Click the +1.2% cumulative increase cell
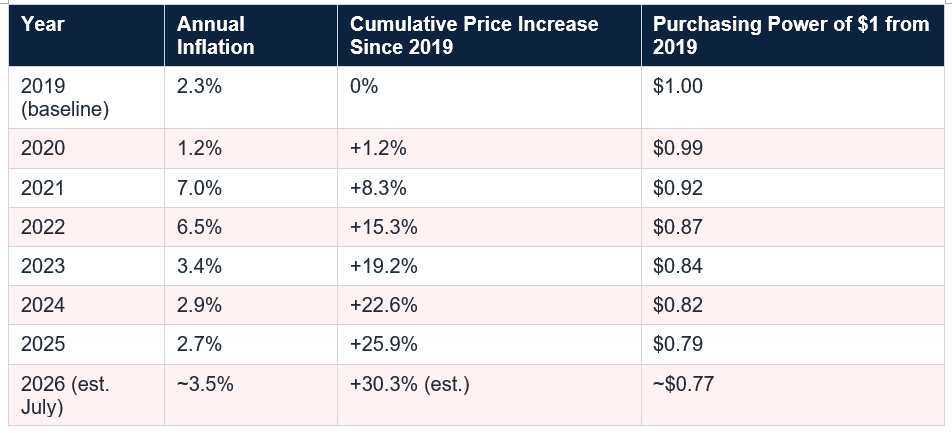Viewport: 952px width, 433px height. [489, 149]
